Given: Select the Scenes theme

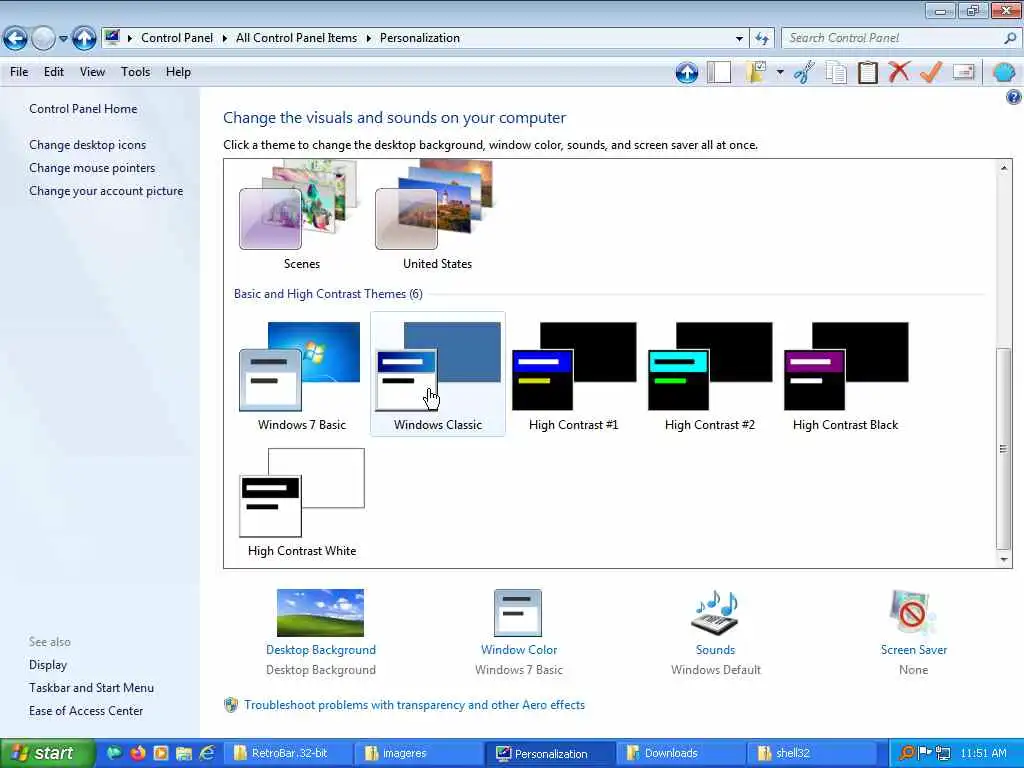Looking at the screenshot, I should click(x=302, y=216).
